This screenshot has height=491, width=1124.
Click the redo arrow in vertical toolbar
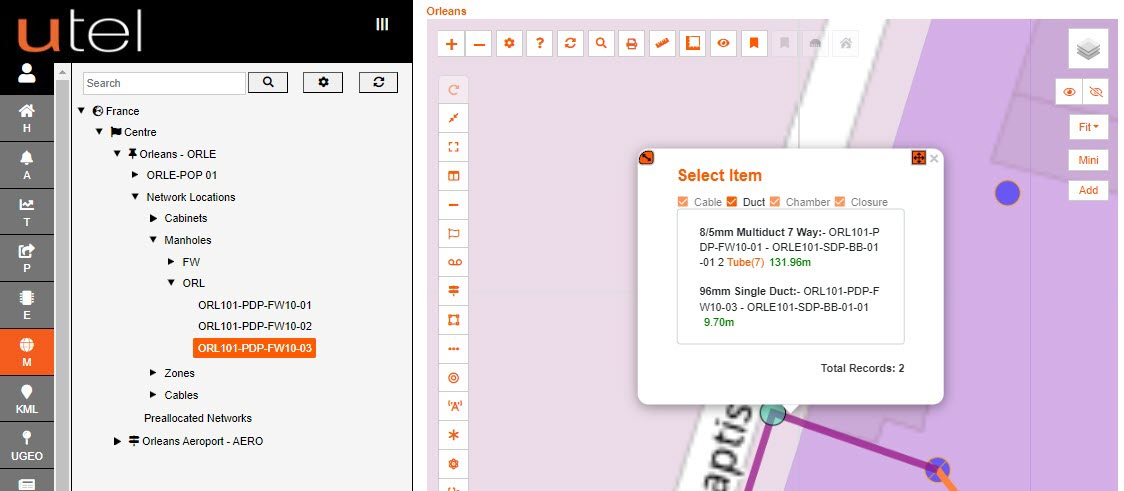click(x=453, y=90)
